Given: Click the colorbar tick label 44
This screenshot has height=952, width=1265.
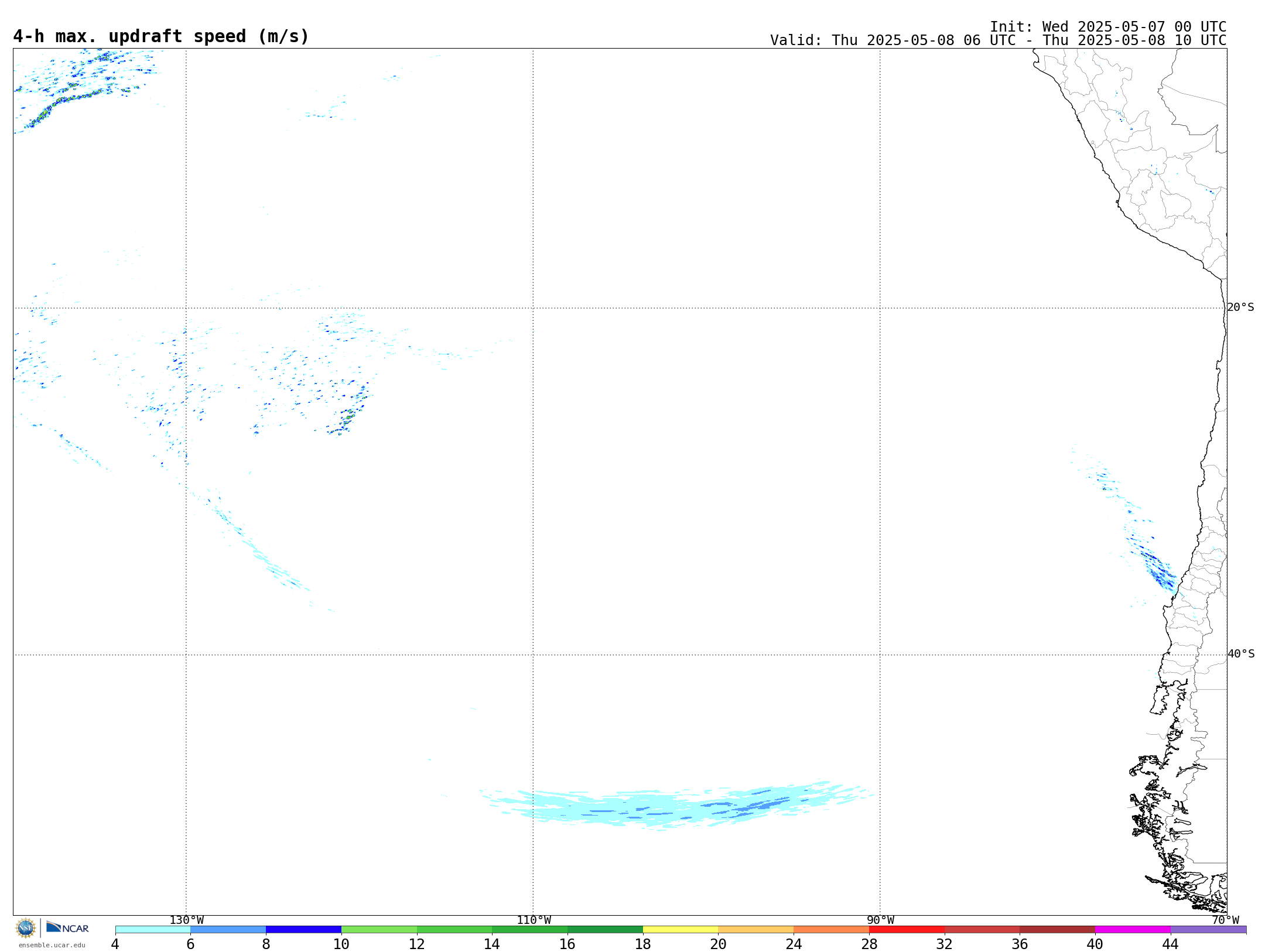Looking at the screenshot, I should [x=1170, y=944].
